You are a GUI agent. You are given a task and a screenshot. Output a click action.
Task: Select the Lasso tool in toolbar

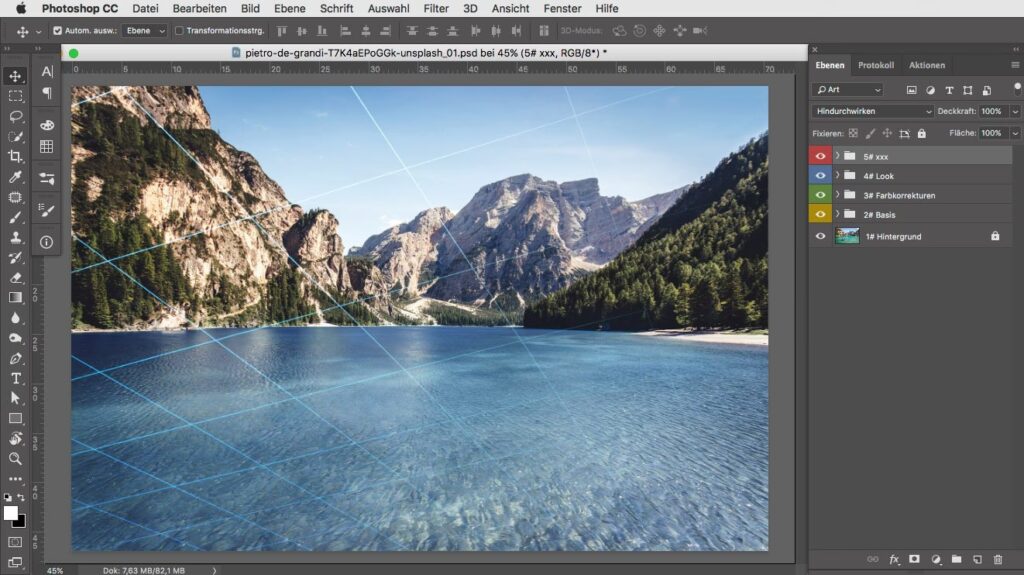click(x=15, y=116)
